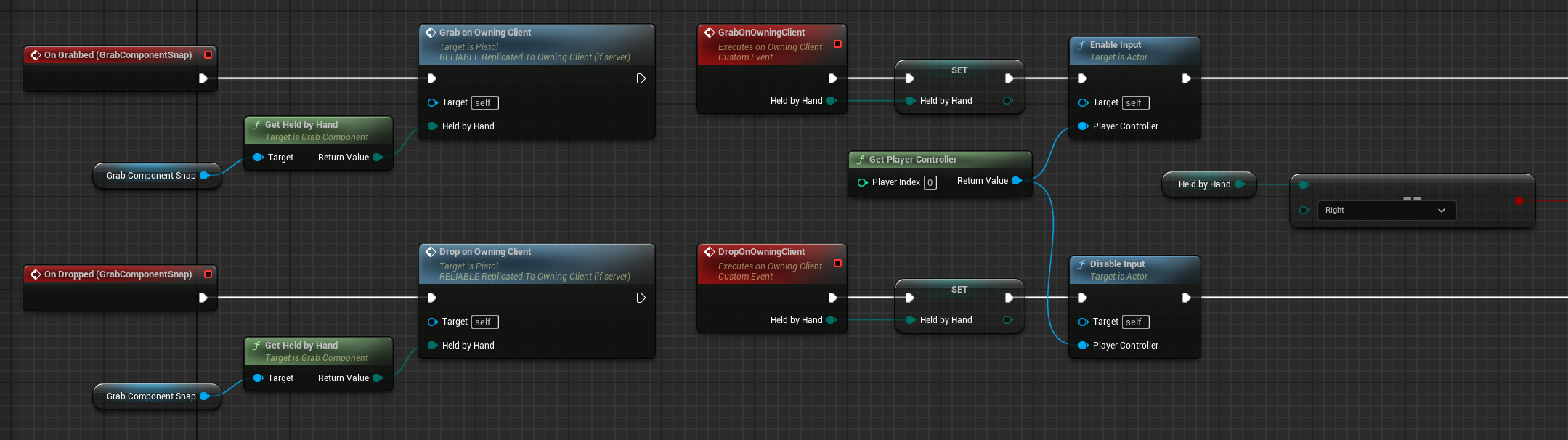
Task: Select the Enable Input node title
Action: click(x=1116, y=45)
